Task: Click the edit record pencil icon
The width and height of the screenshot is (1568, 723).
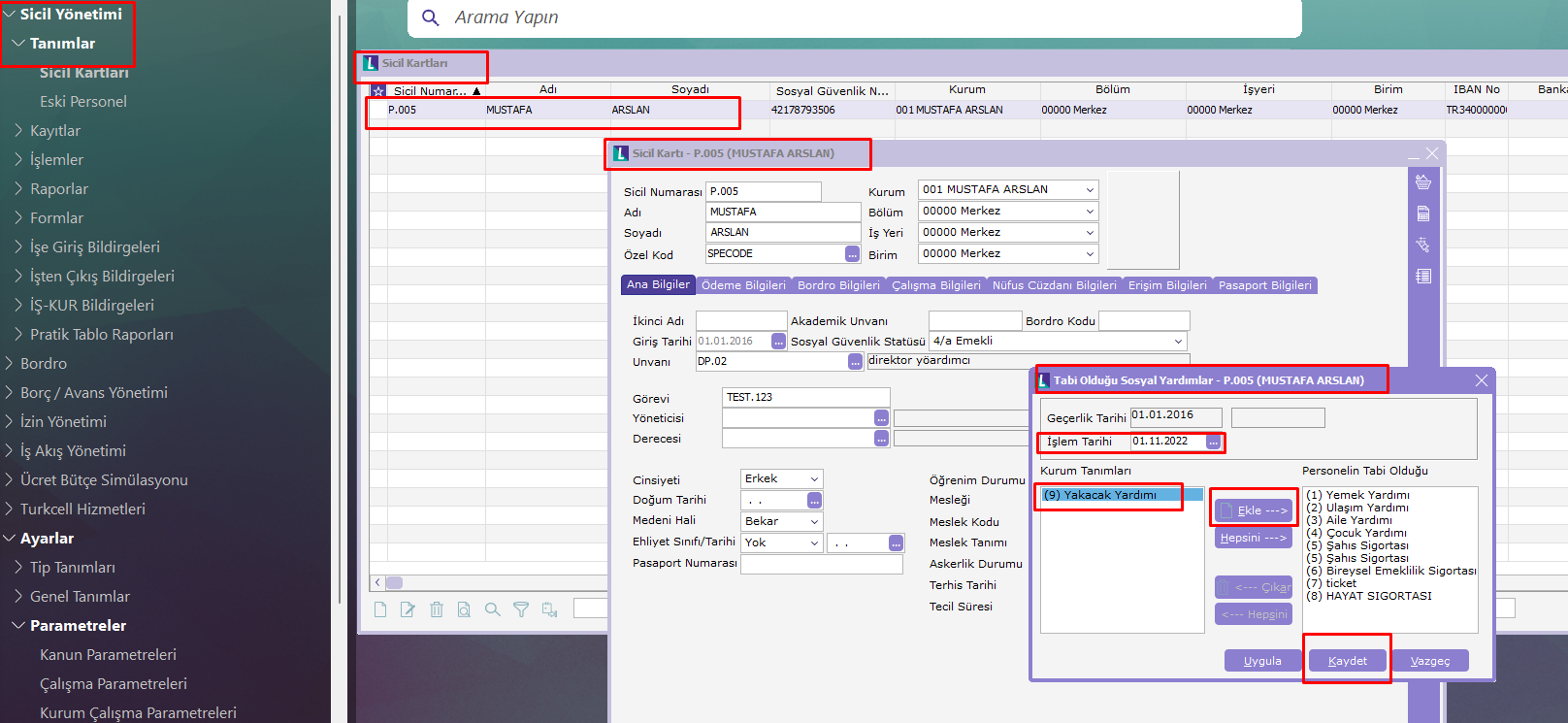Action: click(408, 609)
